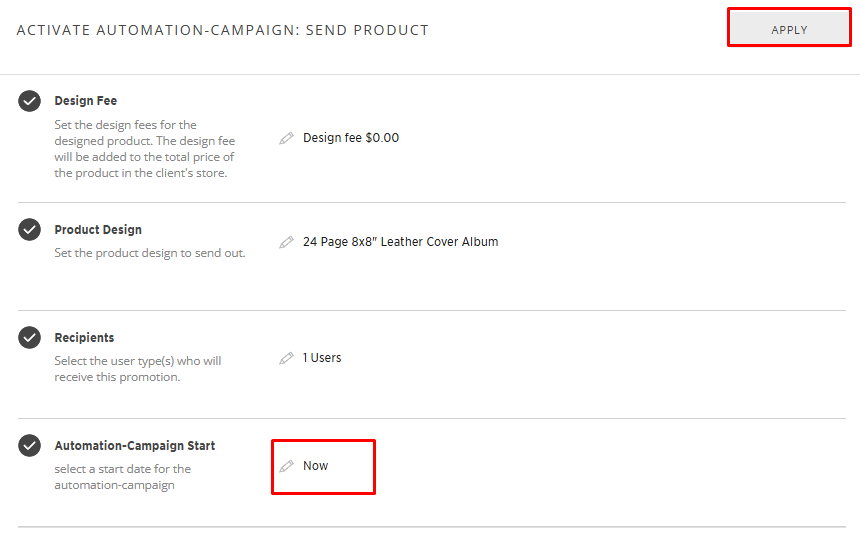Screen dimensions: 860x538
Task: Click the Apply button
Action: tap(789, 29)
